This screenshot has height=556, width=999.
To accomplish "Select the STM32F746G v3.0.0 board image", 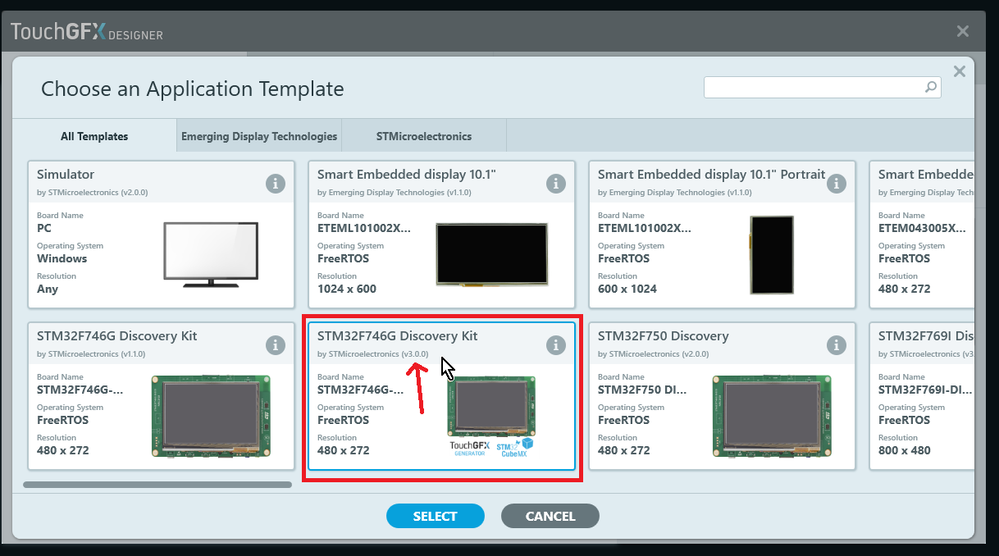I will [x=491, y=406].
